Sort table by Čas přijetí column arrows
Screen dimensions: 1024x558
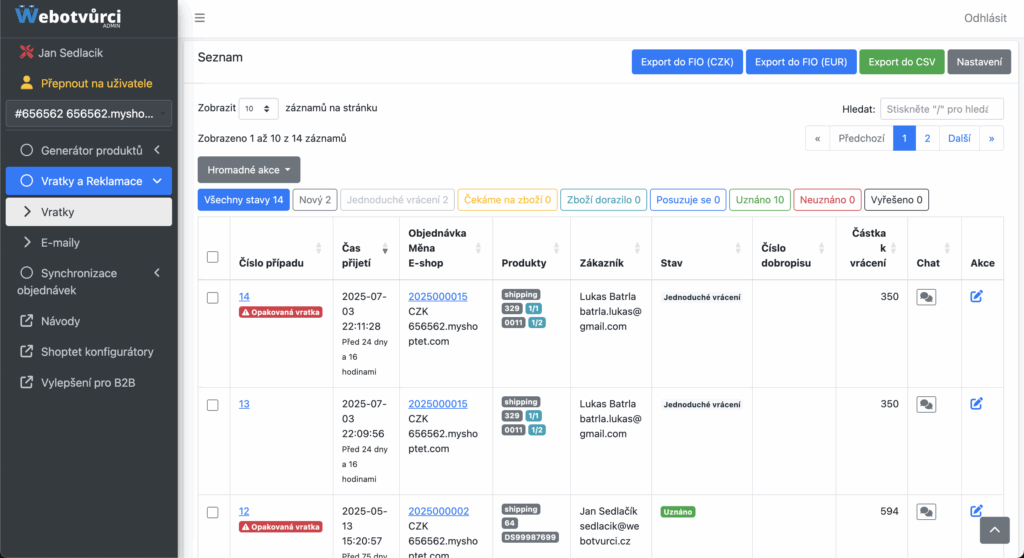[x=385, y=248]
